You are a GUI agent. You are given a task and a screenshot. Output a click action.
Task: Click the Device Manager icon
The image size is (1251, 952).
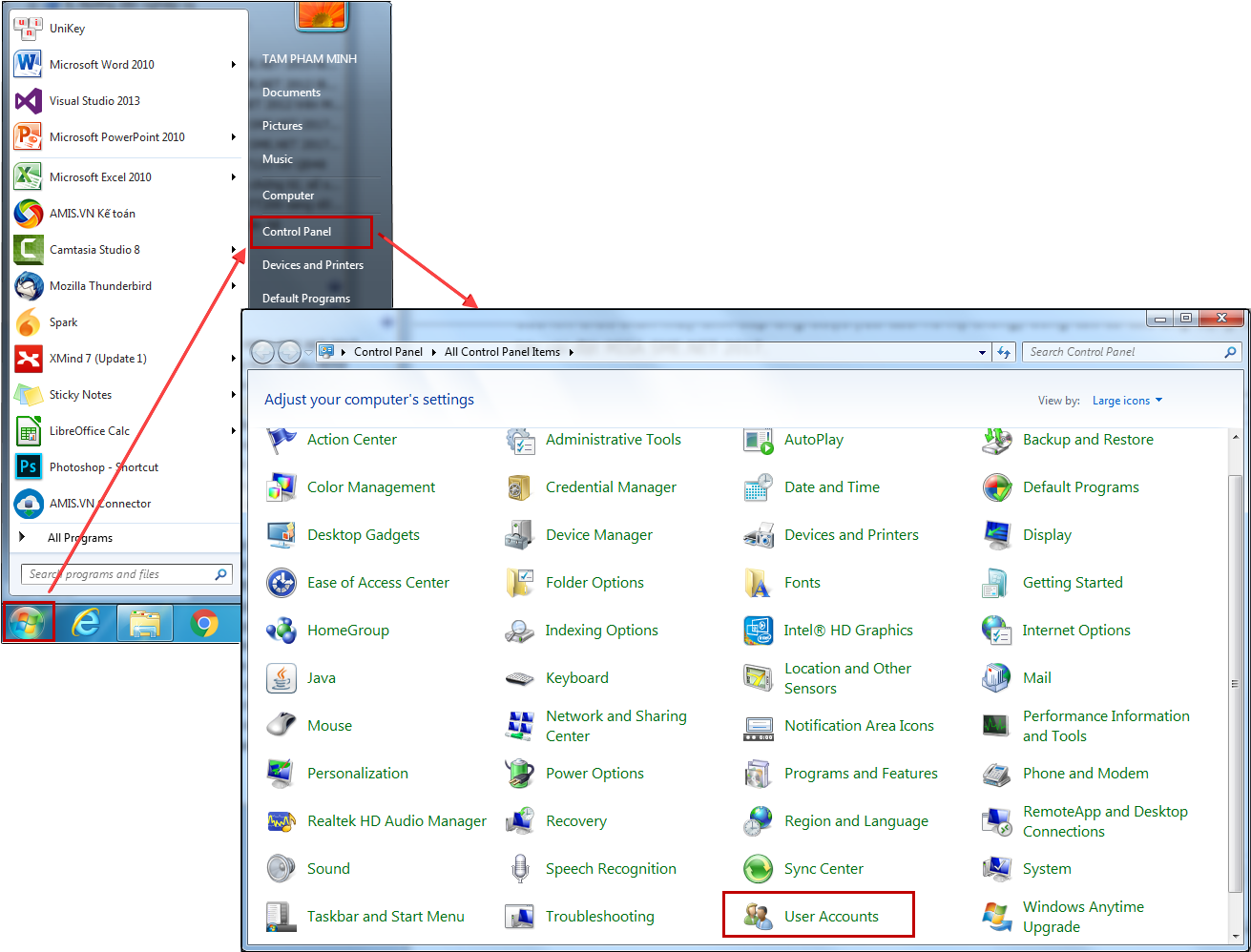519,535
